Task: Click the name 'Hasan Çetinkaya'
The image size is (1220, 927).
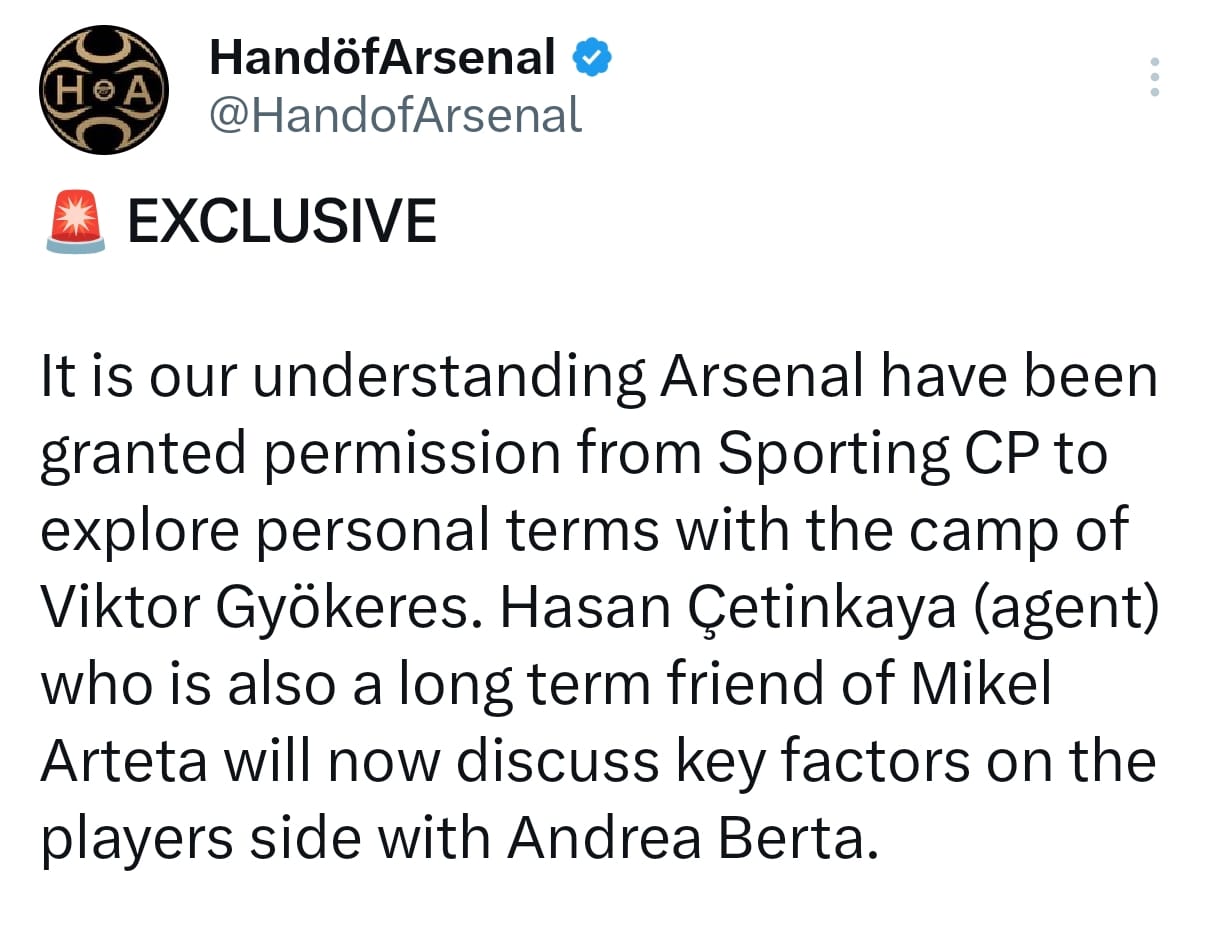Action: point(728,607)
